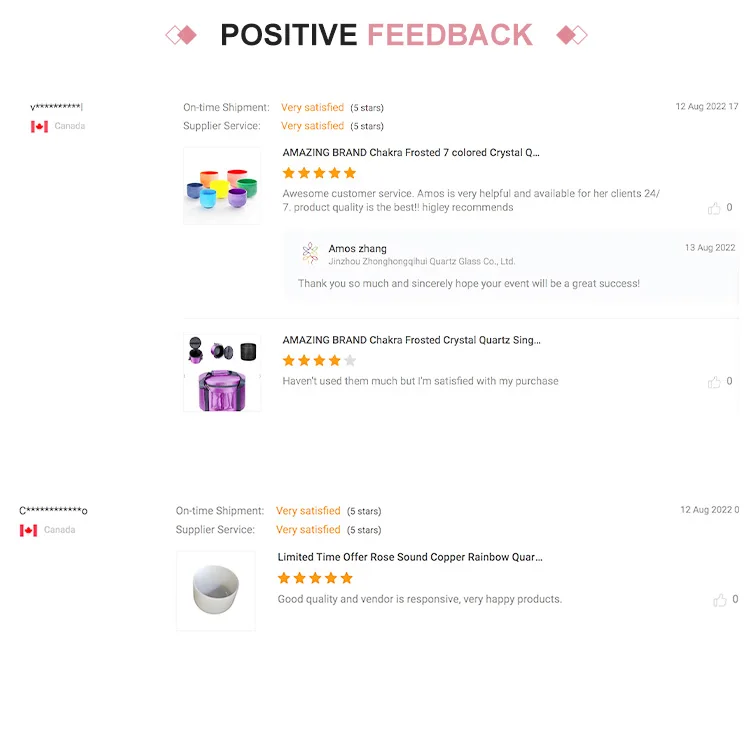Click the five-star rating on the first review
The image size is (750, 736).
319,173
